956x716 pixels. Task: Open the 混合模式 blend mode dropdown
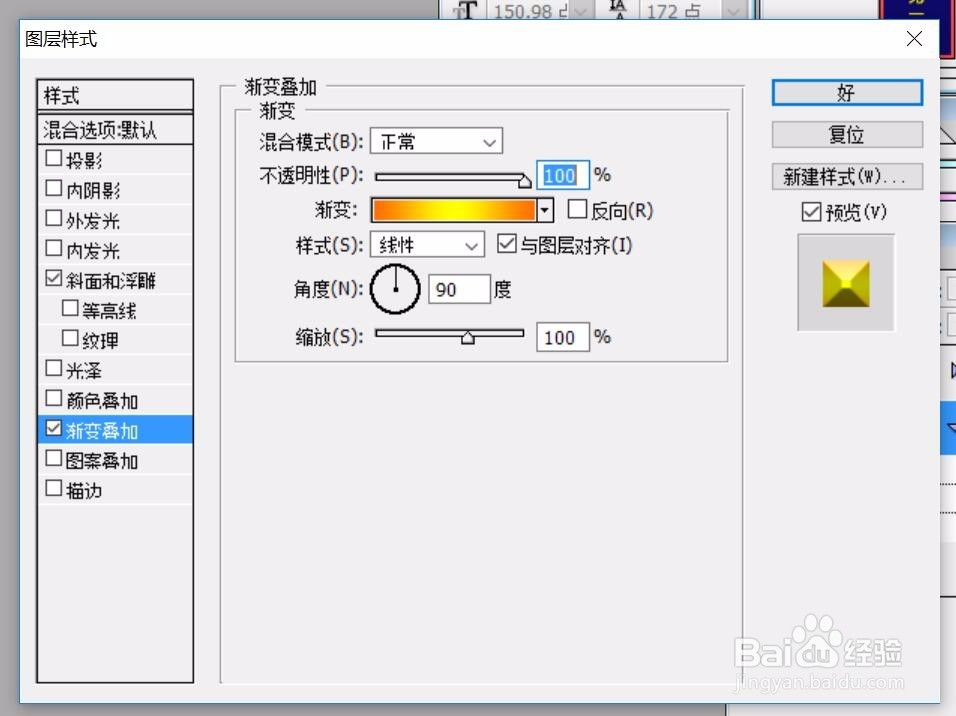point(435,141)
